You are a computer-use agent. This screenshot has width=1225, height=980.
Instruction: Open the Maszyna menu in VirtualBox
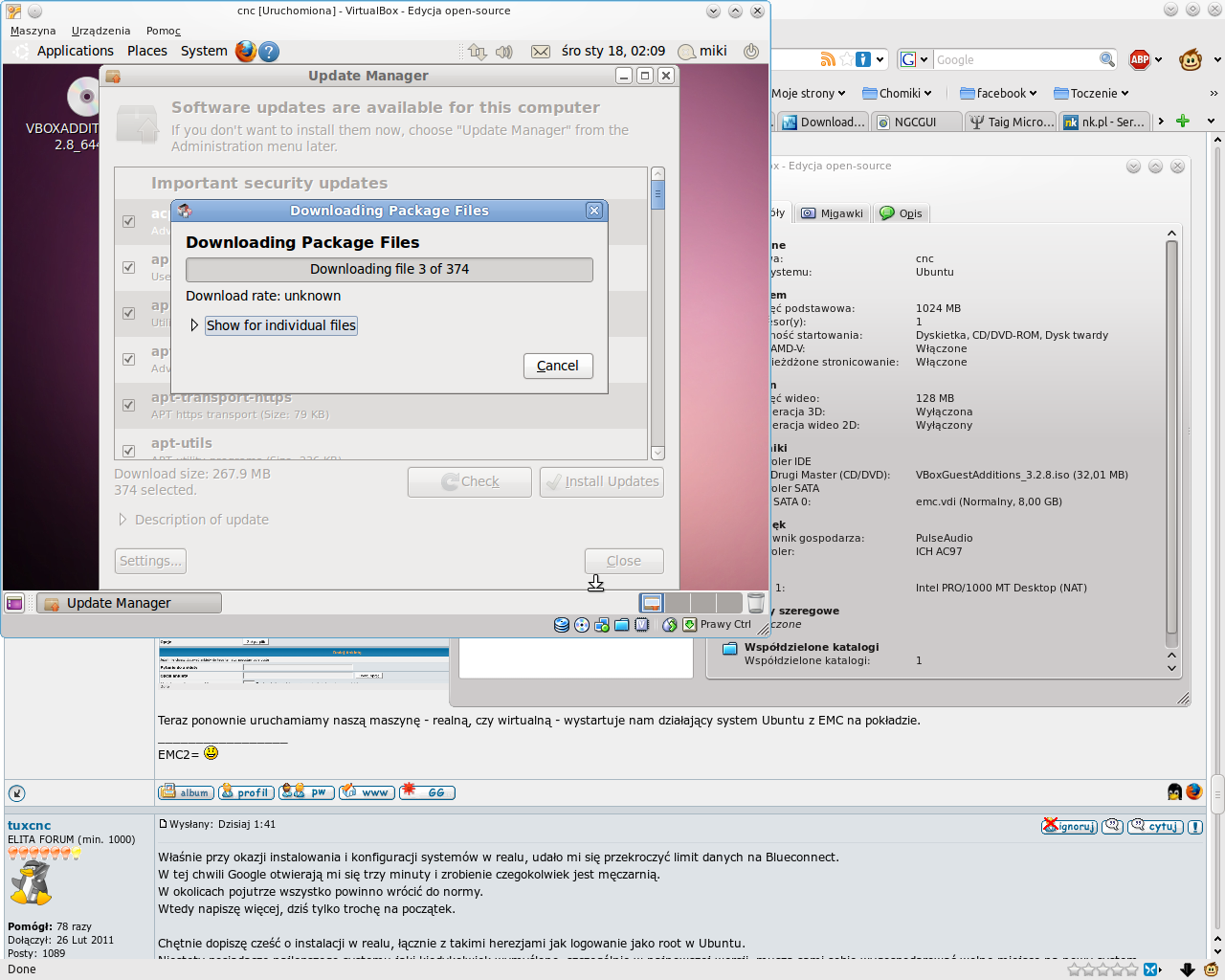click(33, 31)
